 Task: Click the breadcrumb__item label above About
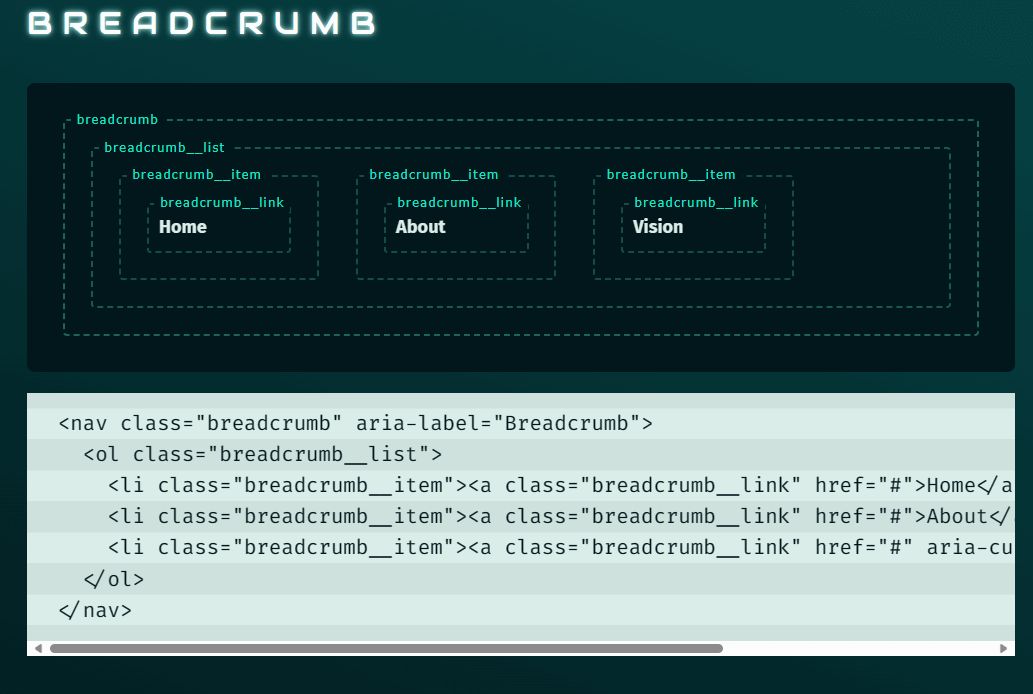(433, 175)
